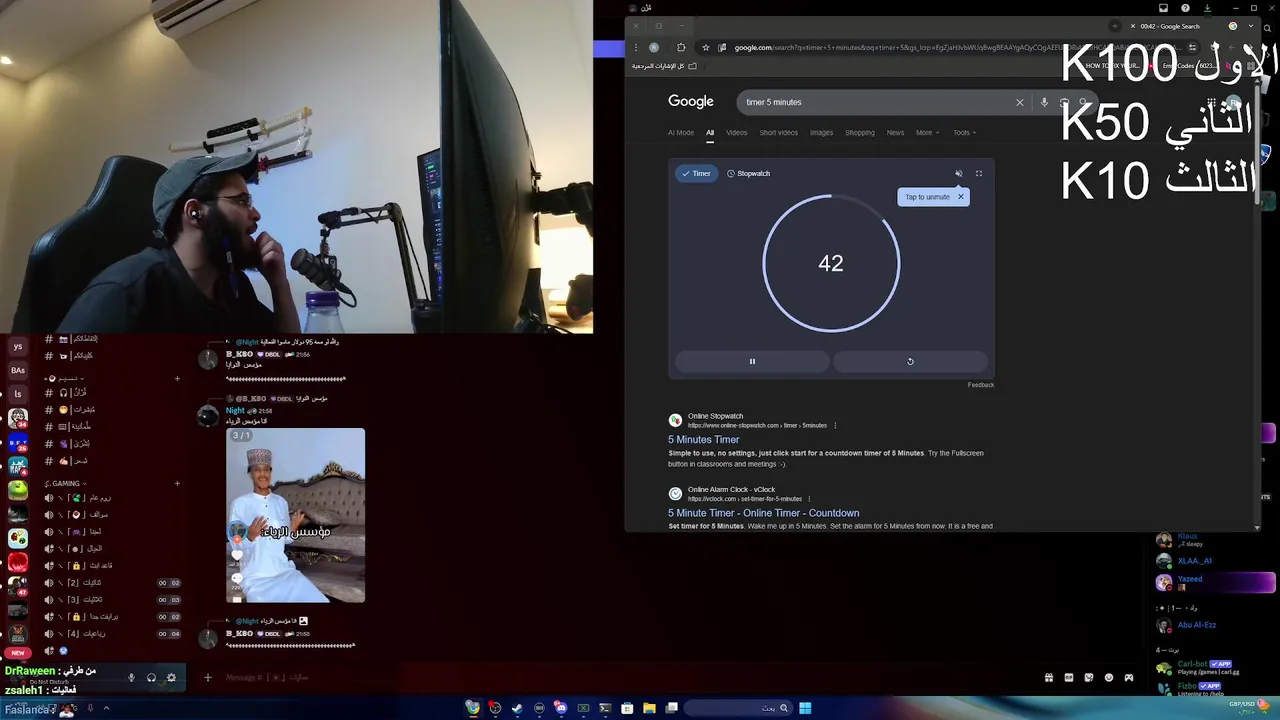1280x720 pixels.
Task: Bookmark page with star icon
Action: coord(705,47)
